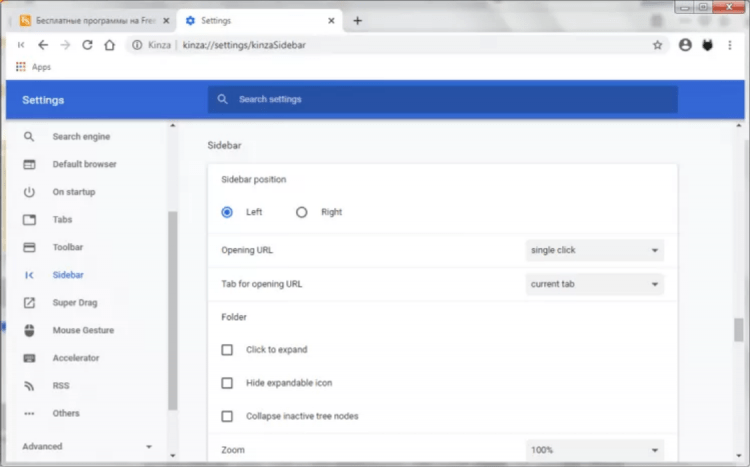This screenshot has width=750, height=467.
Task: Click the Search settings field
Action: pos(442,100)
